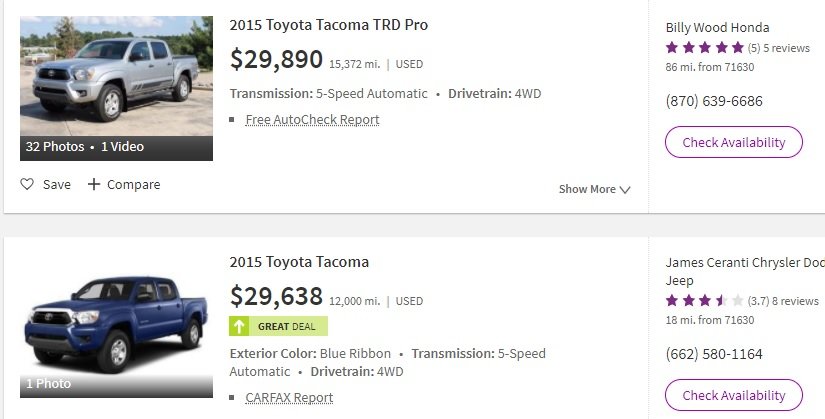The width and height of the screenshot is (825, 419).
Task: Open the blue Toyota Tacoma photo
Action: 116,325
